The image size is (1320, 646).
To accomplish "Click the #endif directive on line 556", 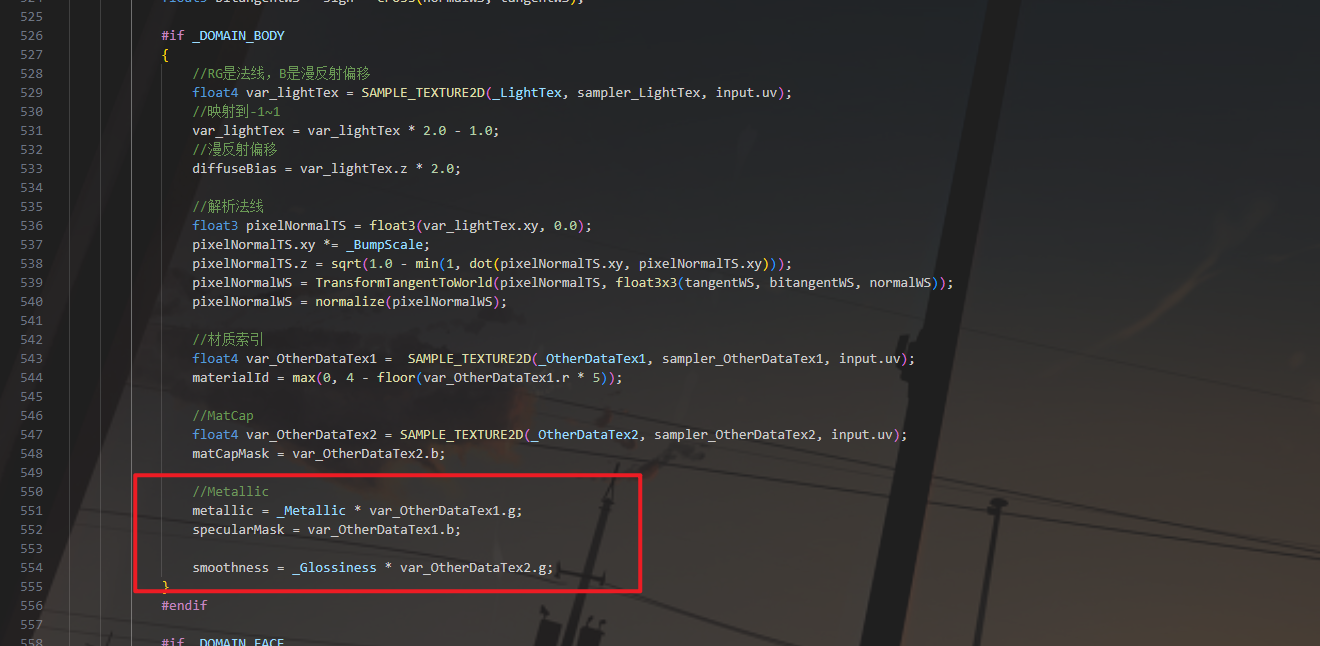I will coord(184,605).
